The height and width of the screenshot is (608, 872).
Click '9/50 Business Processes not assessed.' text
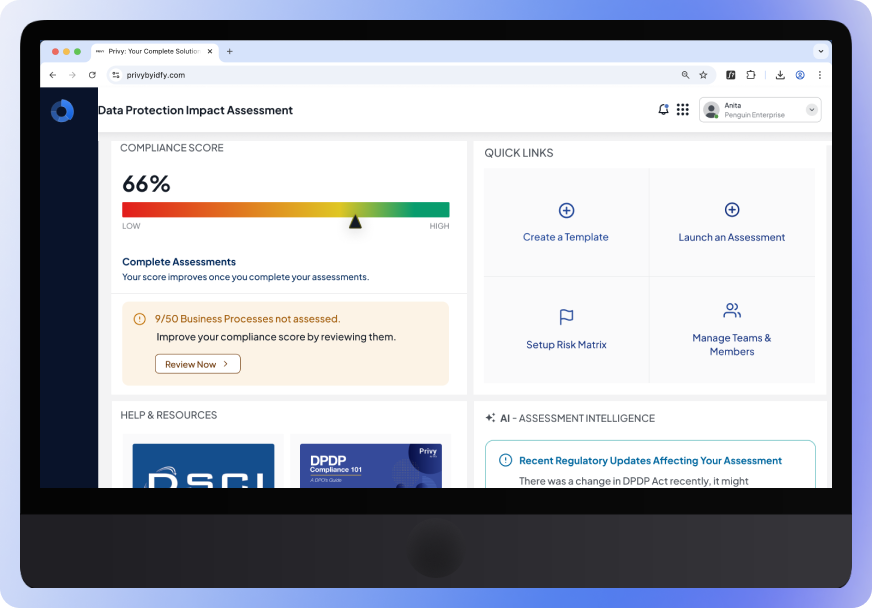tap(247, 319)
